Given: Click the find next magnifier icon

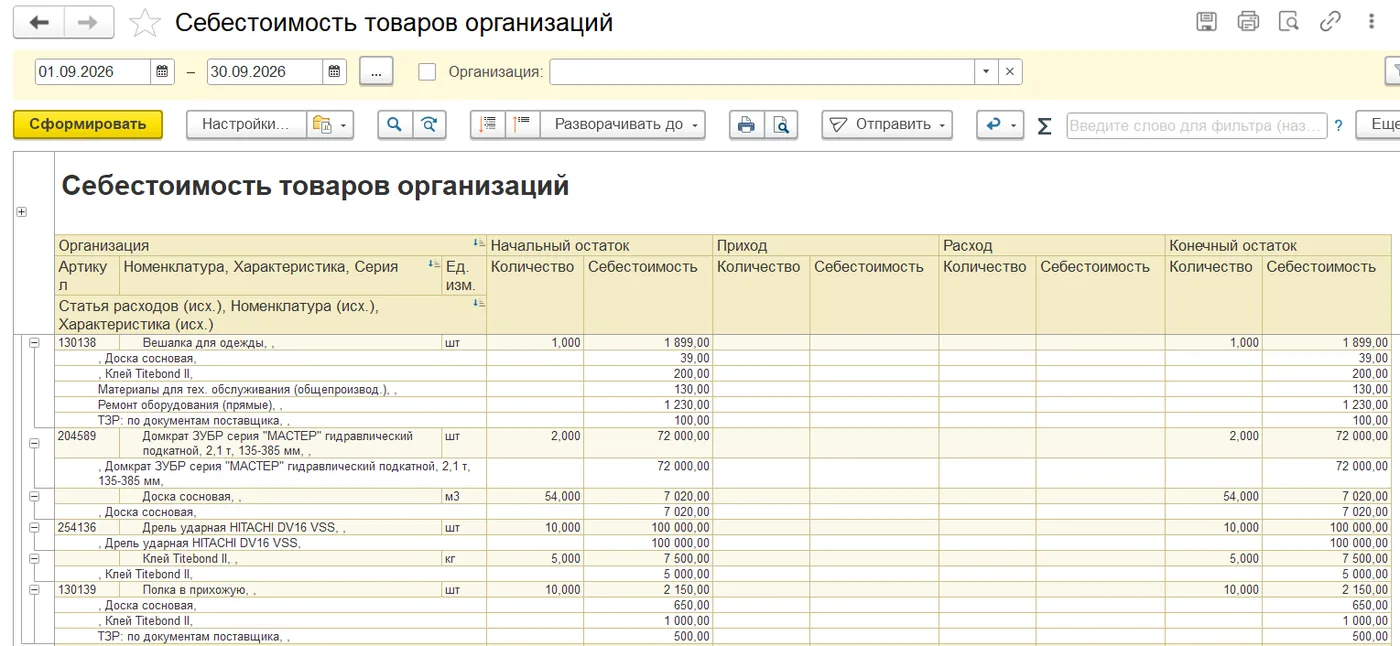Looking at the screenshot, I should pos(429,124).
